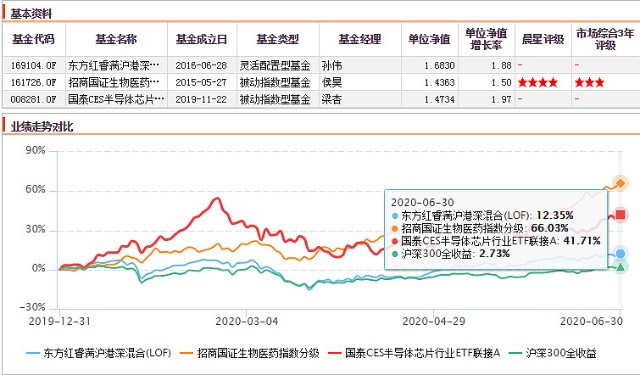
Task: Click the 2019-12-31 axis date label
Action: point(59,321)
